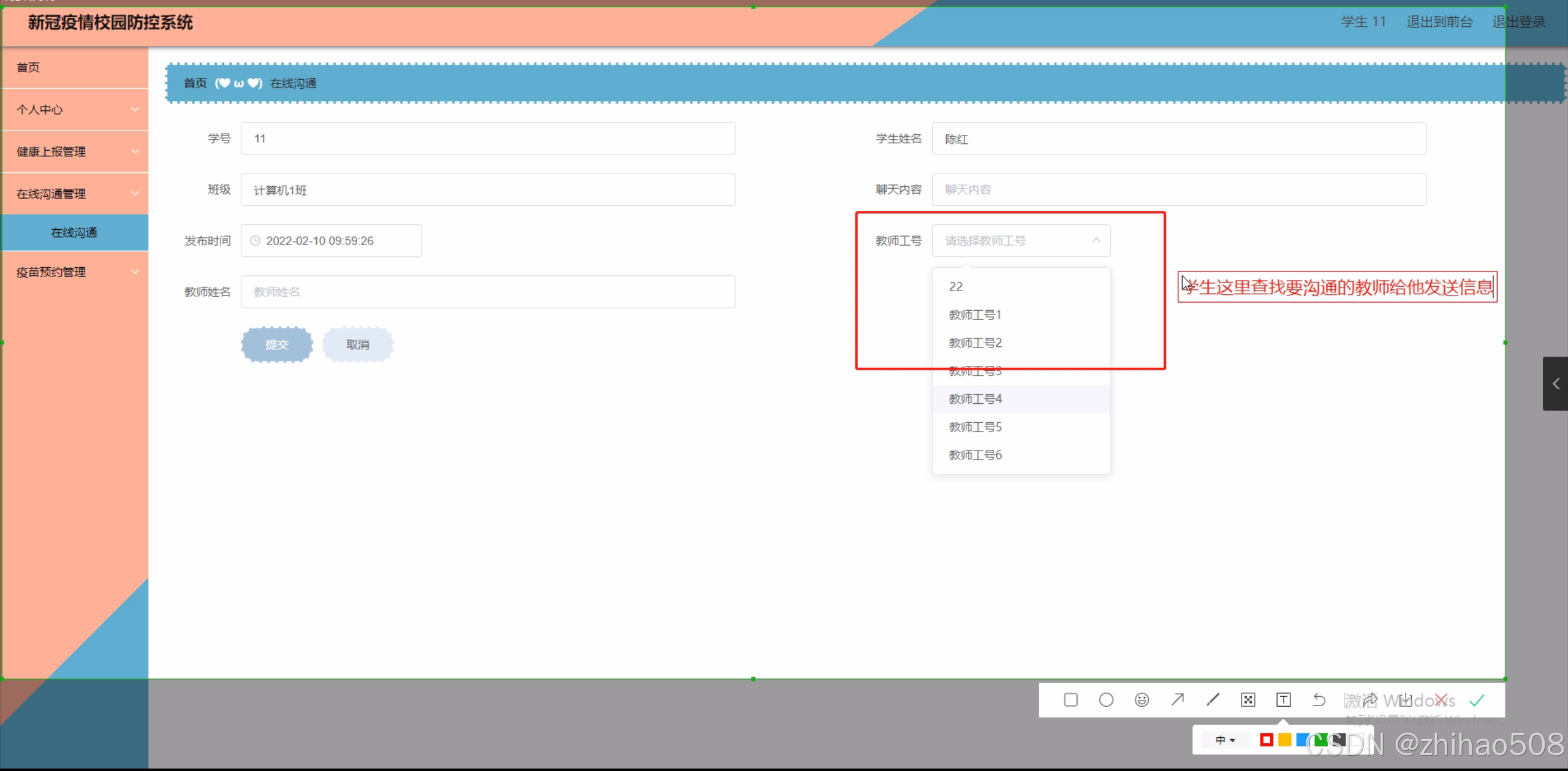Pick the yellow color swatch
This screenshot has height=771, width=1568.
click(x=1285, y=740)
